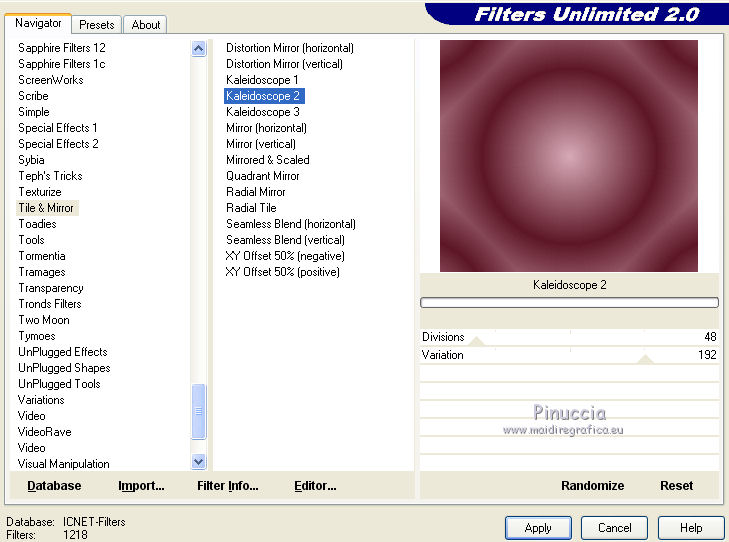
Task: Open Filter Info...
Action: tap(227, 485)
